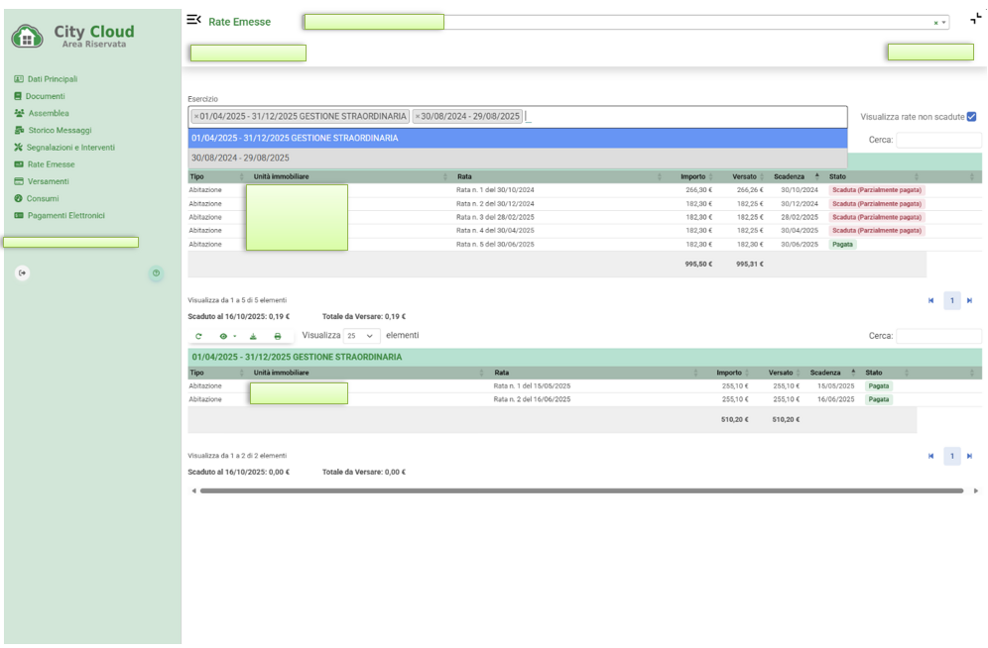Go to first page of GESTIONE STRAORDINARIA table
988x648 pixels.
click(x=931, y=456)
